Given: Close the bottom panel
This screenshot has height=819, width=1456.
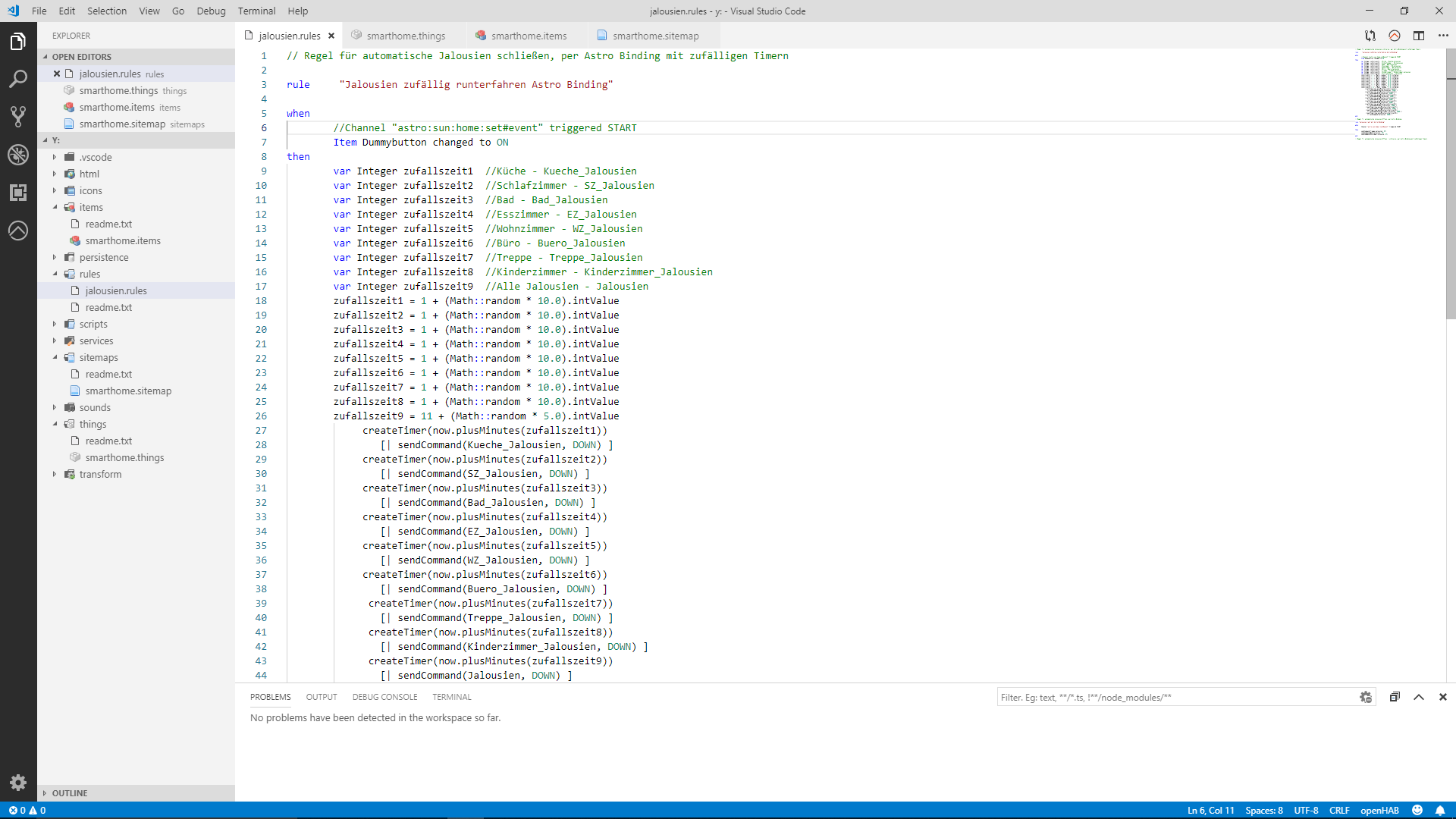Looking at the screenshot, I should pos(1443,697).
